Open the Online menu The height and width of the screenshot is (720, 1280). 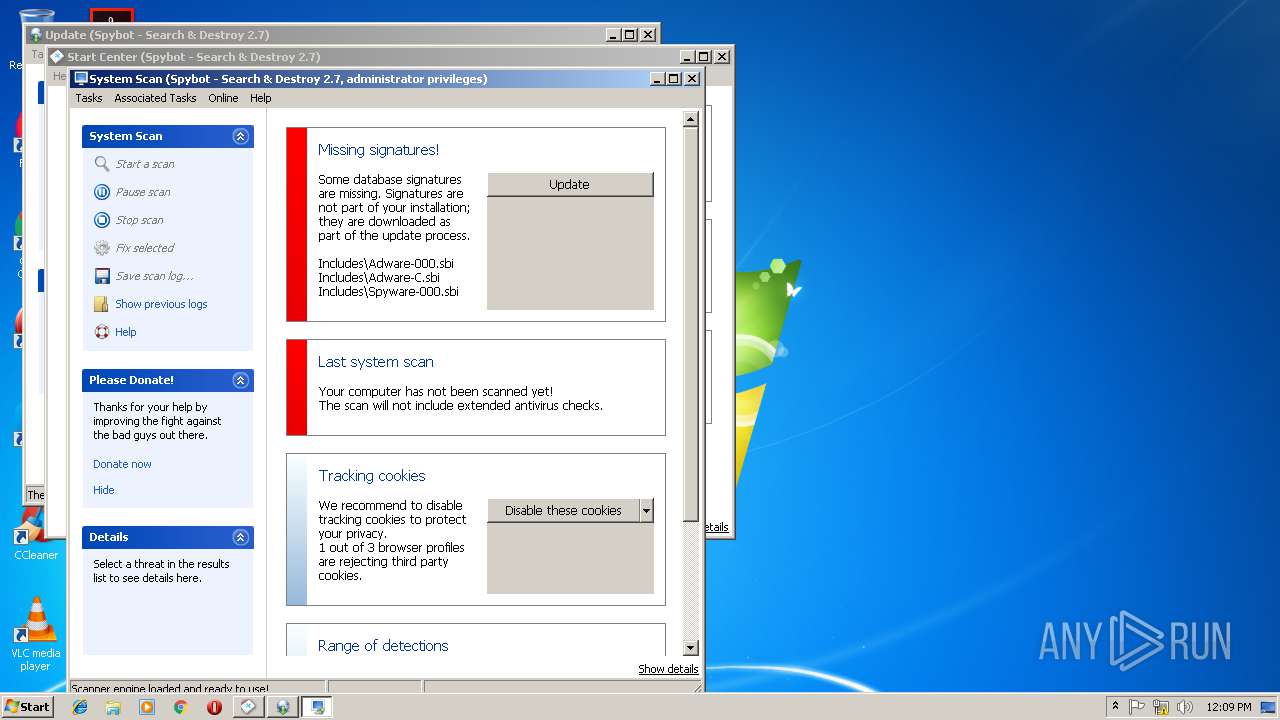(223, 98)
